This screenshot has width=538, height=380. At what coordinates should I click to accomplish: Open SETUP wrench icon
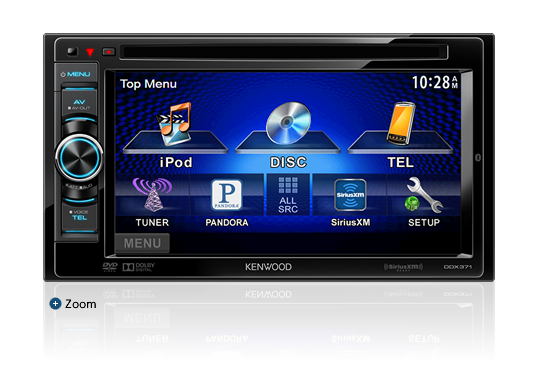[424, 195]
